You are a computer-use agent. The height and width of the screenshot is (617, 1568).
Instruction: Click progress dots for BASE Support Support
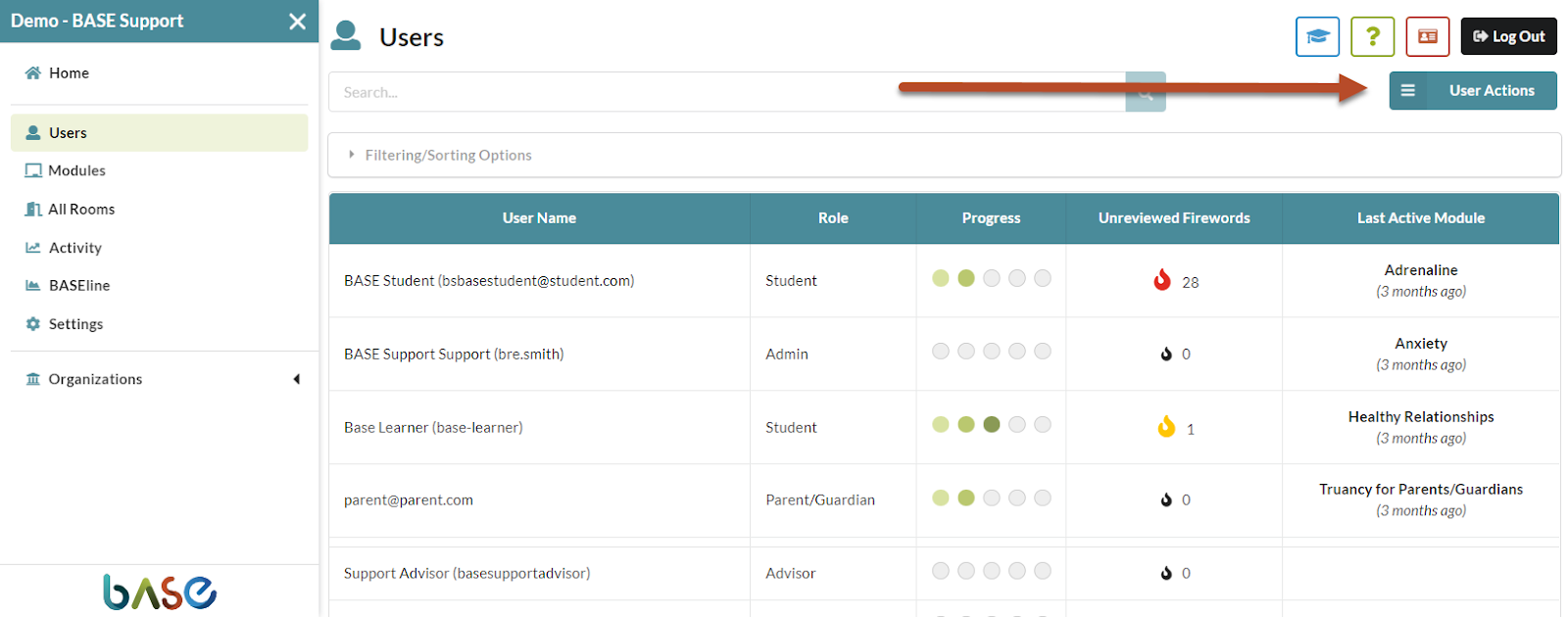pyautogui.click(x=992, y=351)
